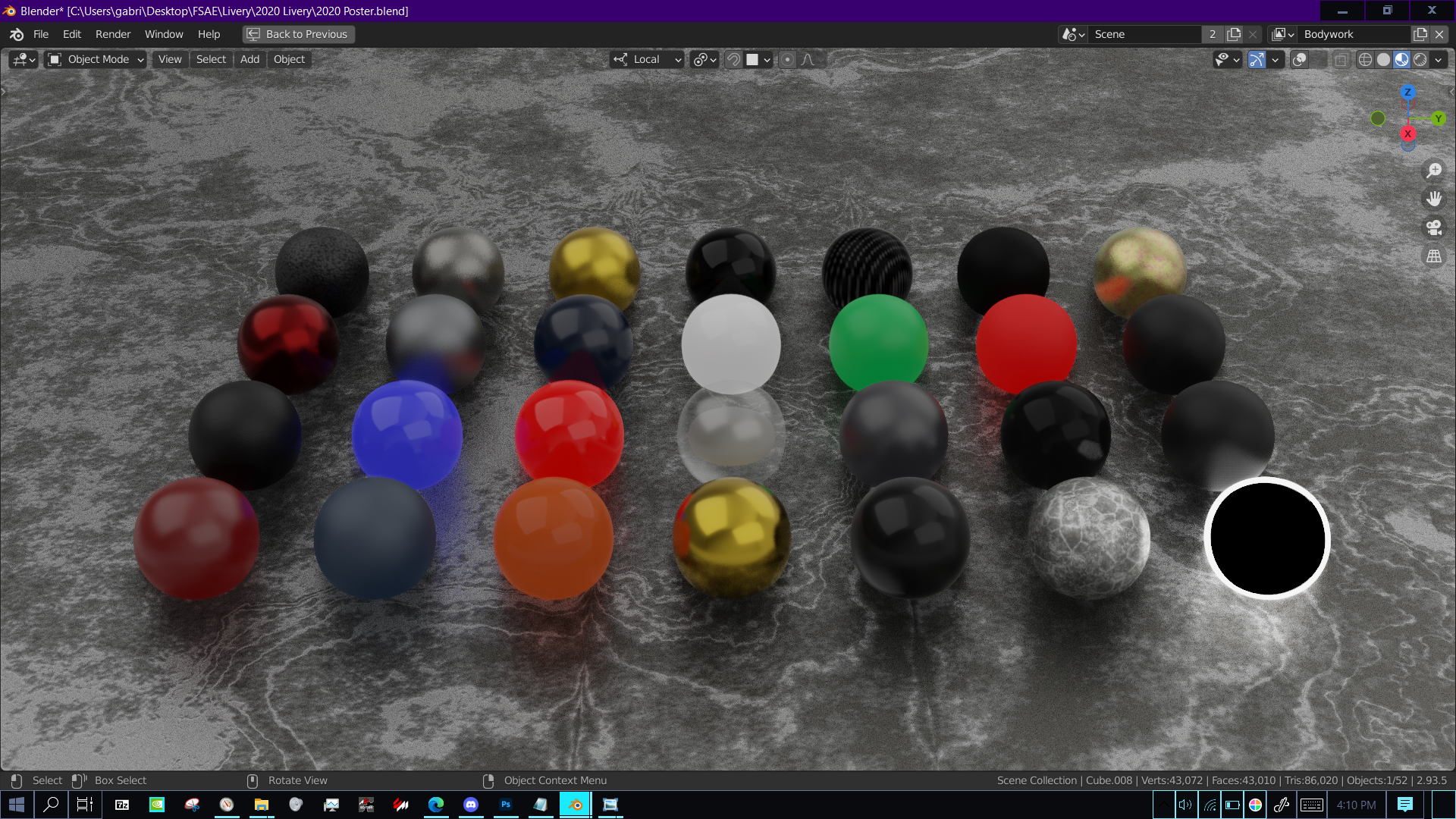Open Microsoft Edge from the taskbar

pyautogui.click(x=436, y=805)
